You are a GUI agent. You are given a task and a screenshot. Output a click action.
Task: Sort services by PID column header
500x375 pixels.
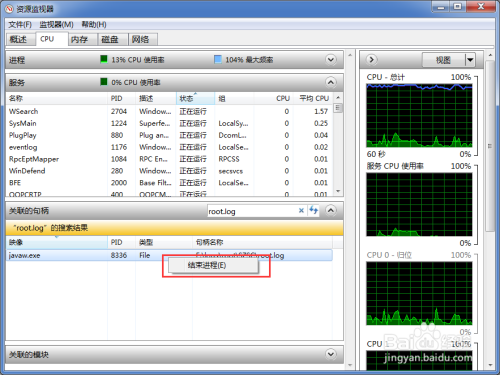pos(122,98)
